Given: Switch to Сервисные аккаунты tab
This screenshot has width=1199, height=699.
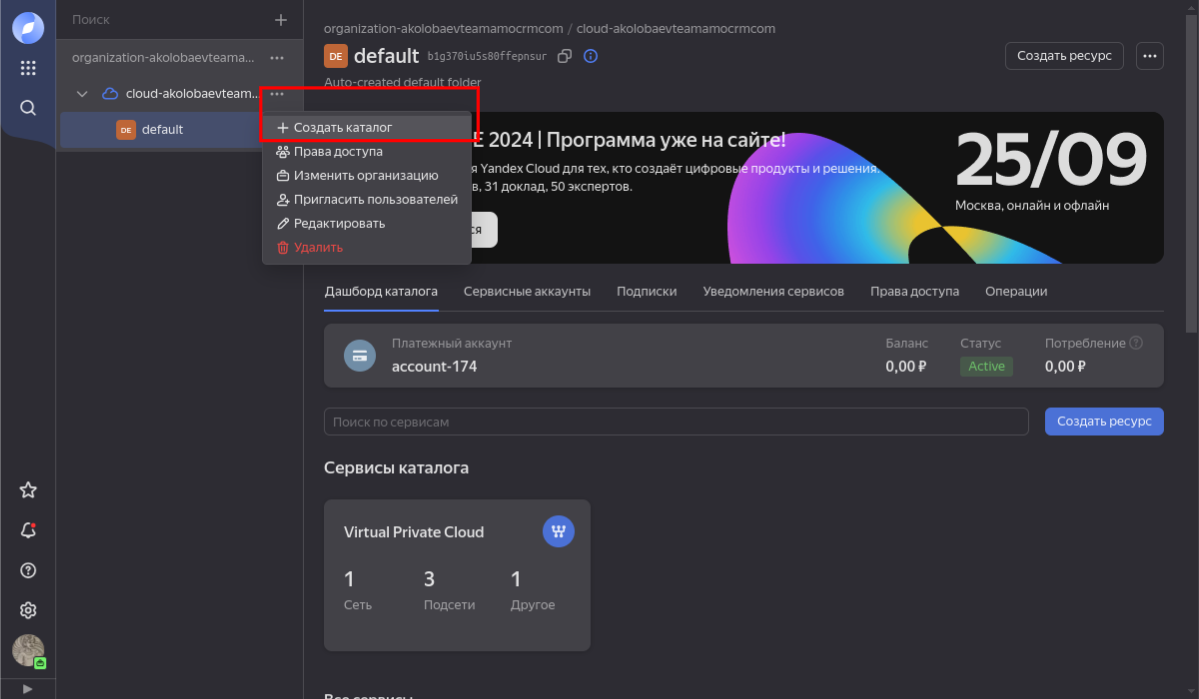Looking at the screenshot, I should pyautogui.click(x=527, y=291).
